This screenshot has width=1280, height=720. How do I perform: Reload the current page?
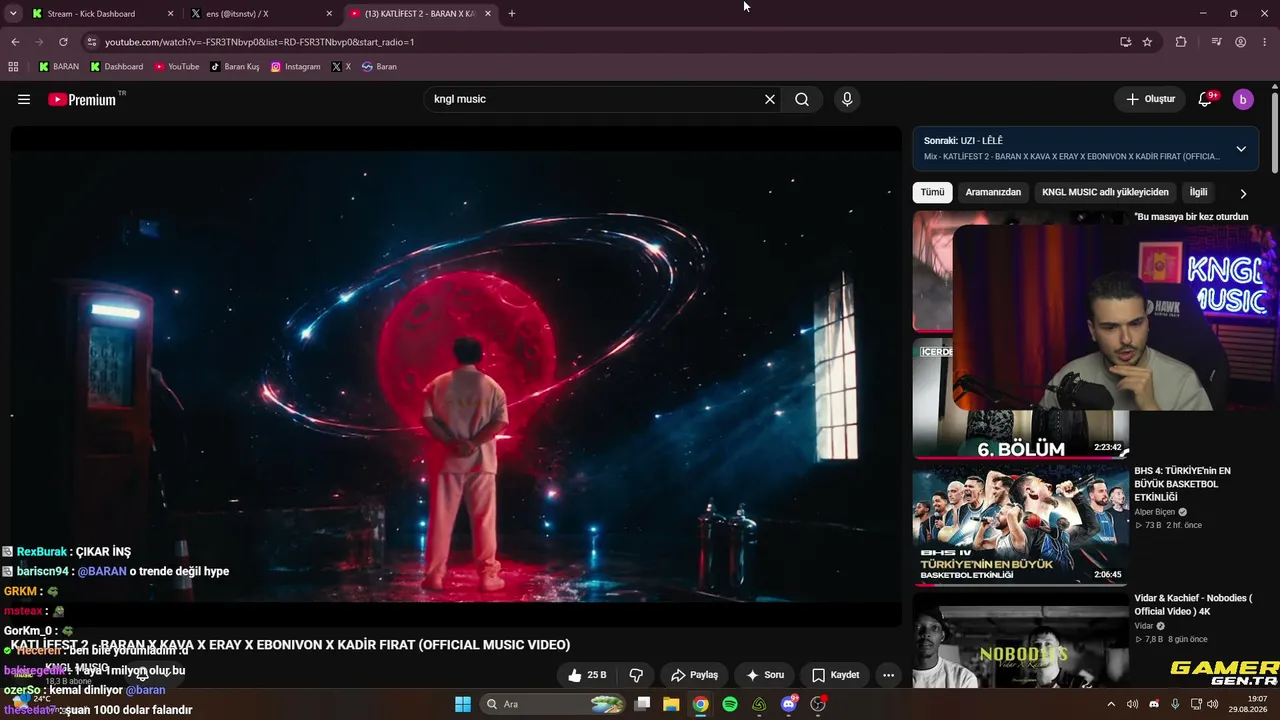click(63, 42)
